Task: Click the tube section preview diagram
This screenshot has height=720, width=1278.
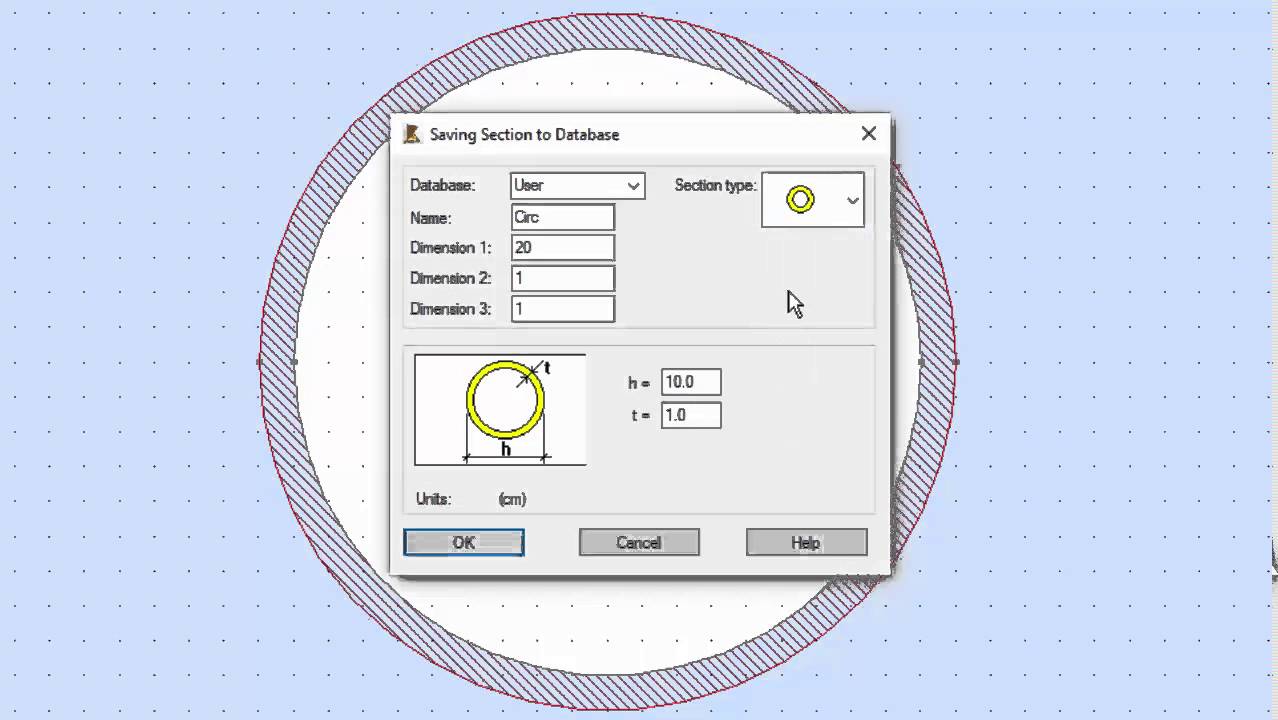Action: pyautogui.click(x=500, y=409)
